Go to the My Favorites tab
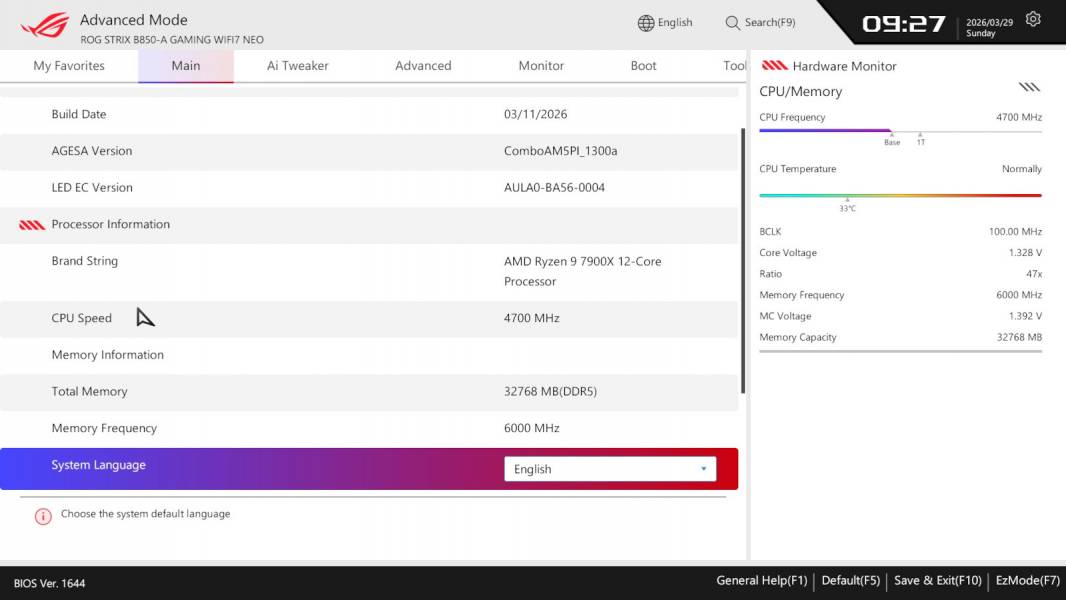The height and width of the screenshot is (600, 1066). coord(70,66)
